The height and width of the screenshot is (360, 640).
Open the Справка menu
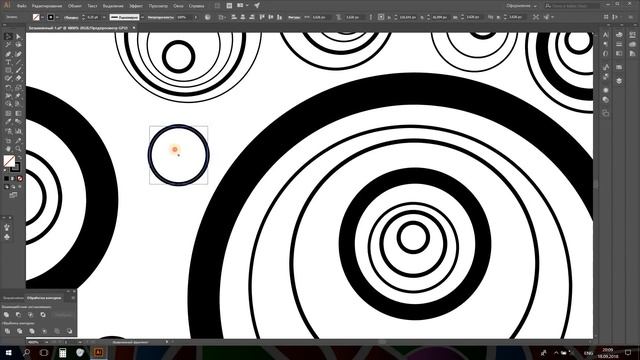(196, 6)
